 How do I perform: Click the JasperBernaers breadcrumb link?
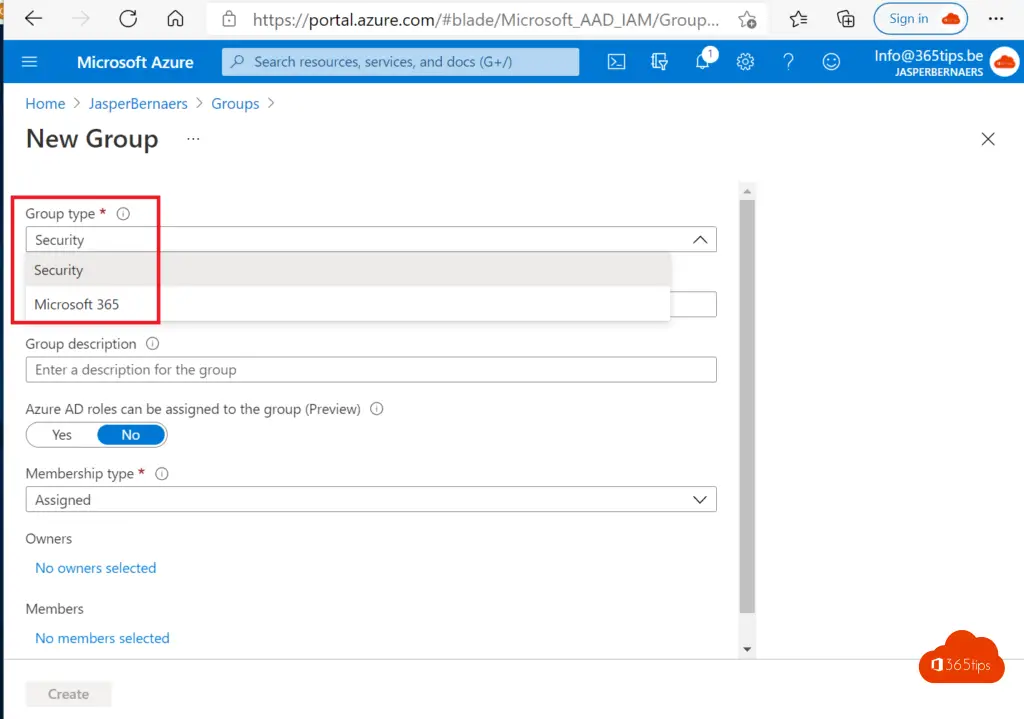(138, 103)
